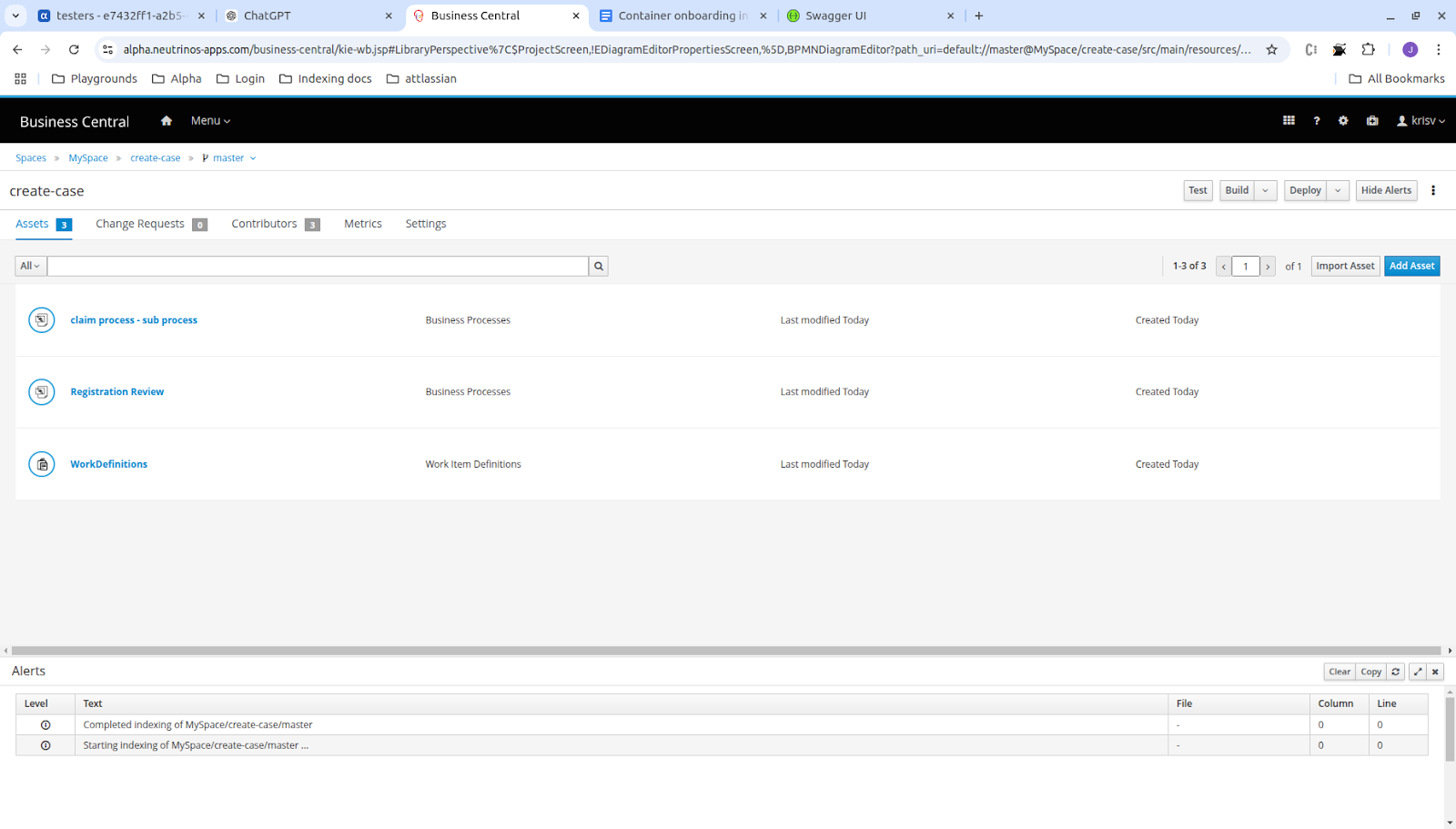The height and width of the screenshot is (829, 1456).
Task: Click the browser address bar
Action: 687,49
